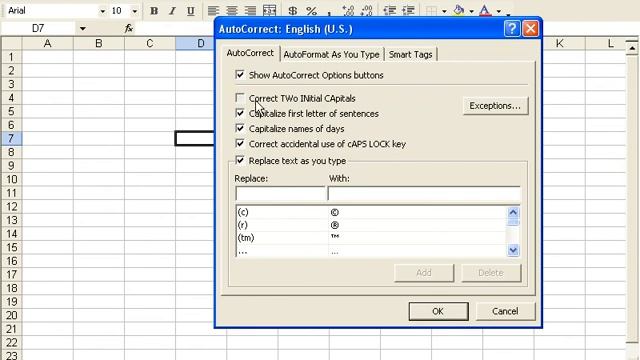
Task: Select the (c) replacement entry
Action: 371,212
